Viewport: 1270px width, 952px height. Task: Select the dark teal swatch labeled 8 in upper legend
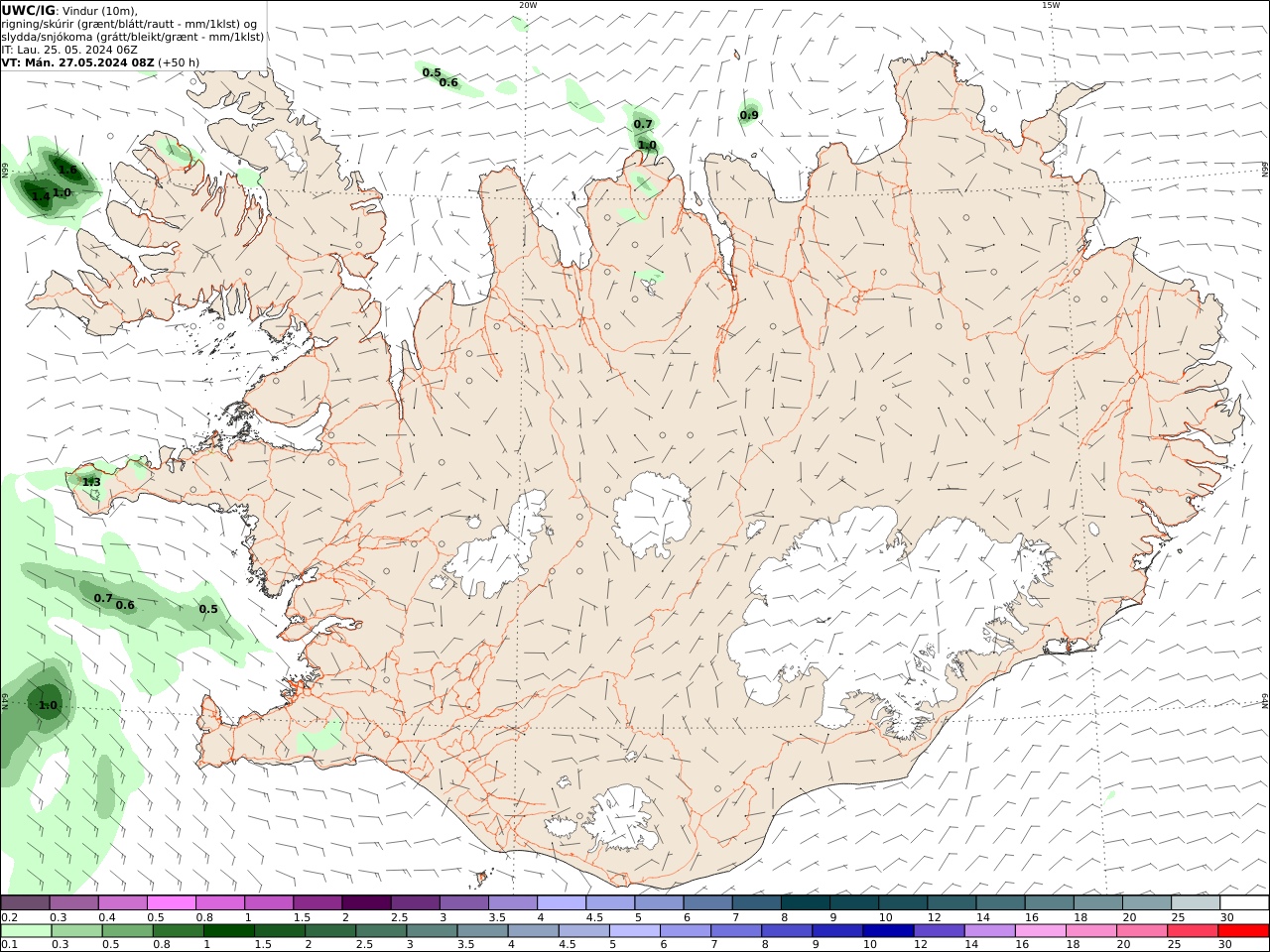click(805, 902)
